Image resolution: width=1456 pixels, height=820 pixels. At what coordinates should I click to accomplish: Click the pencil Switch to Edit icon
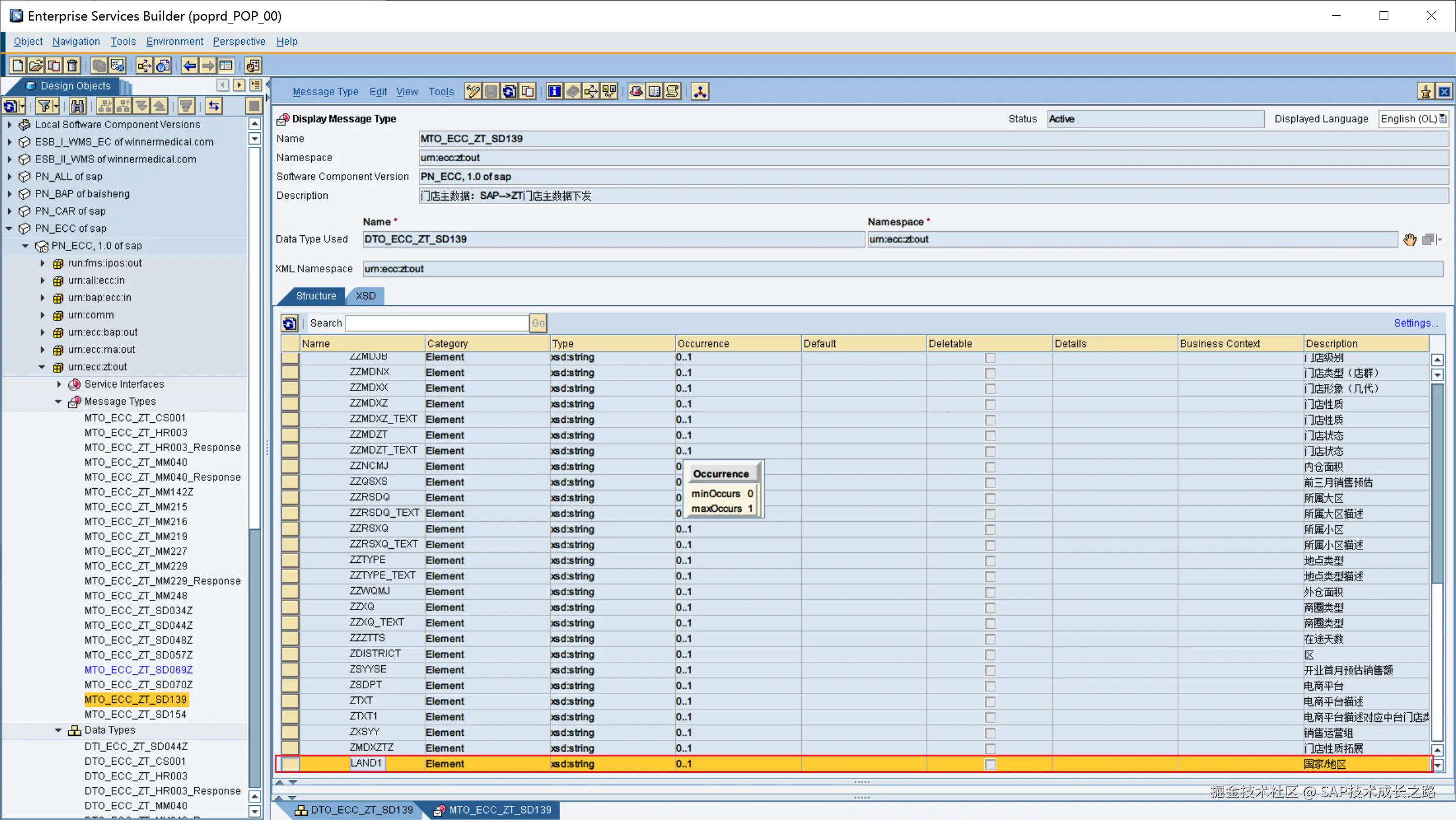tap(473, 91)
